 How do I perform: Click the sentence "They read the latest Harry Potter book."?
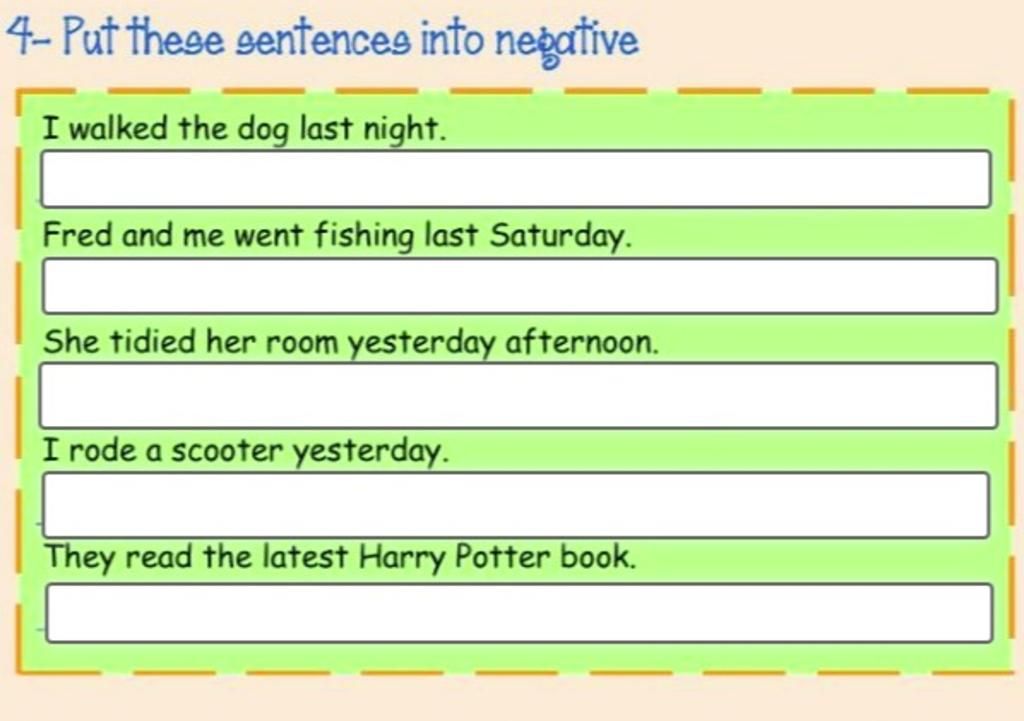340,558
